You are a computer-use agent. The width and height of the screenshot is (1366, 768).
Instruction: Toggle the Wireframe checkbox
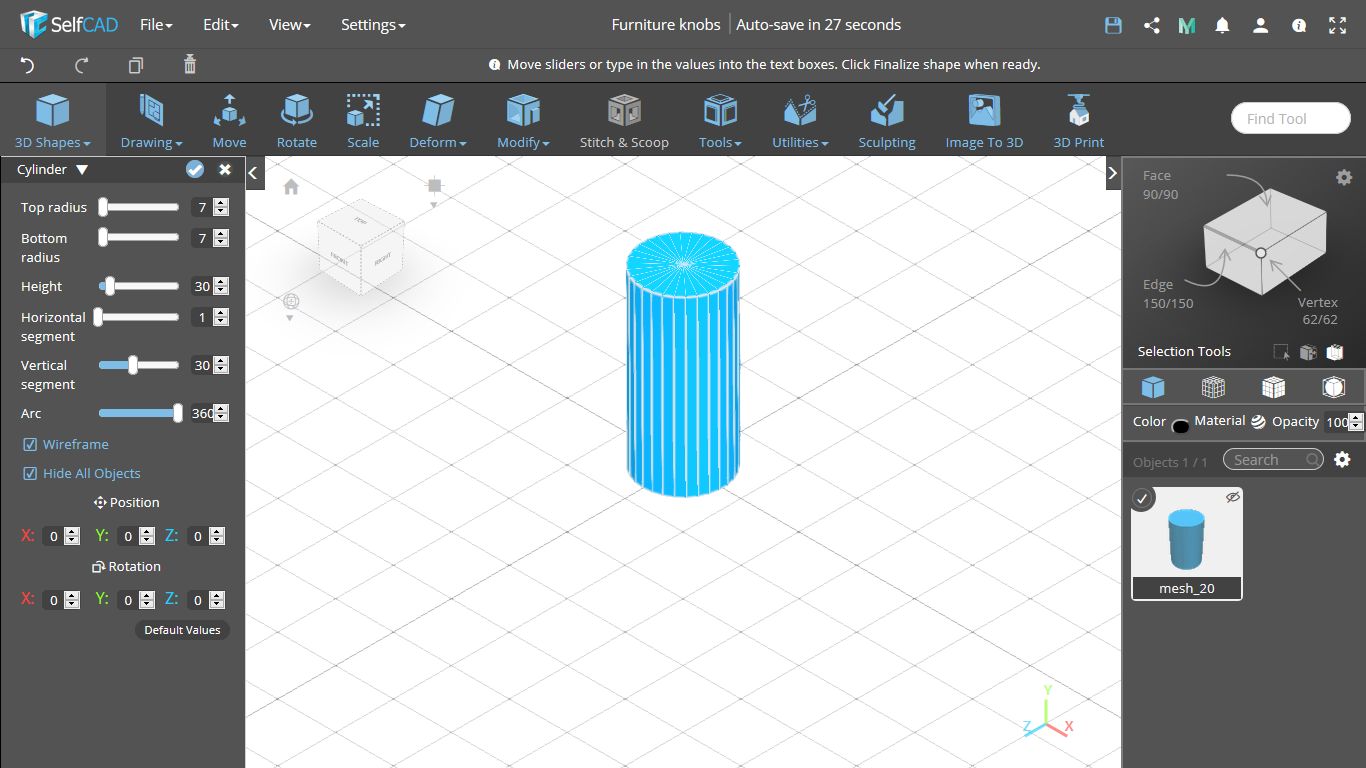coord(30,444)
